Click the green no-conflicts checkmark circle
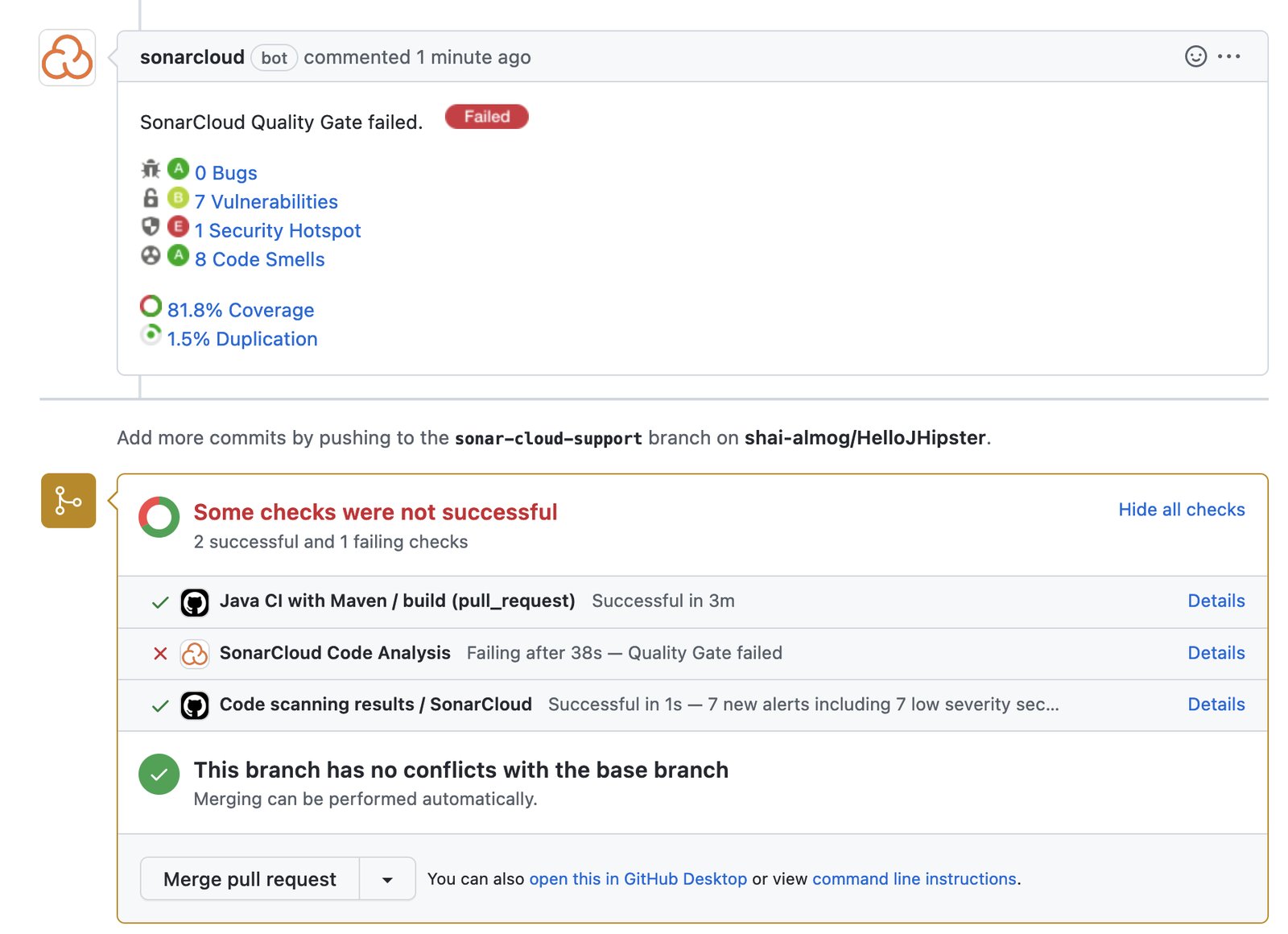 point(159,775)
